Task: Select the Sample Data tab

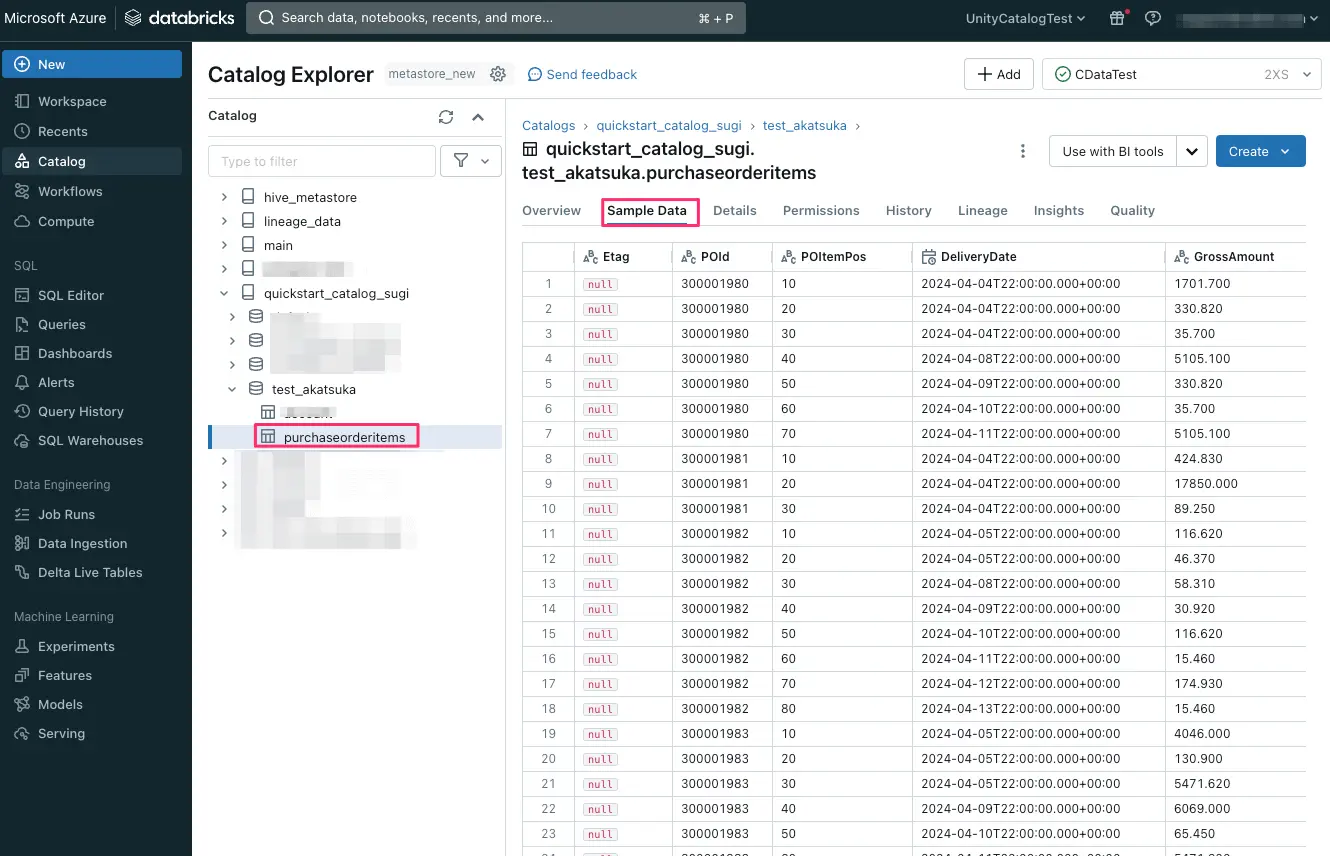Action: pos(647,210)
